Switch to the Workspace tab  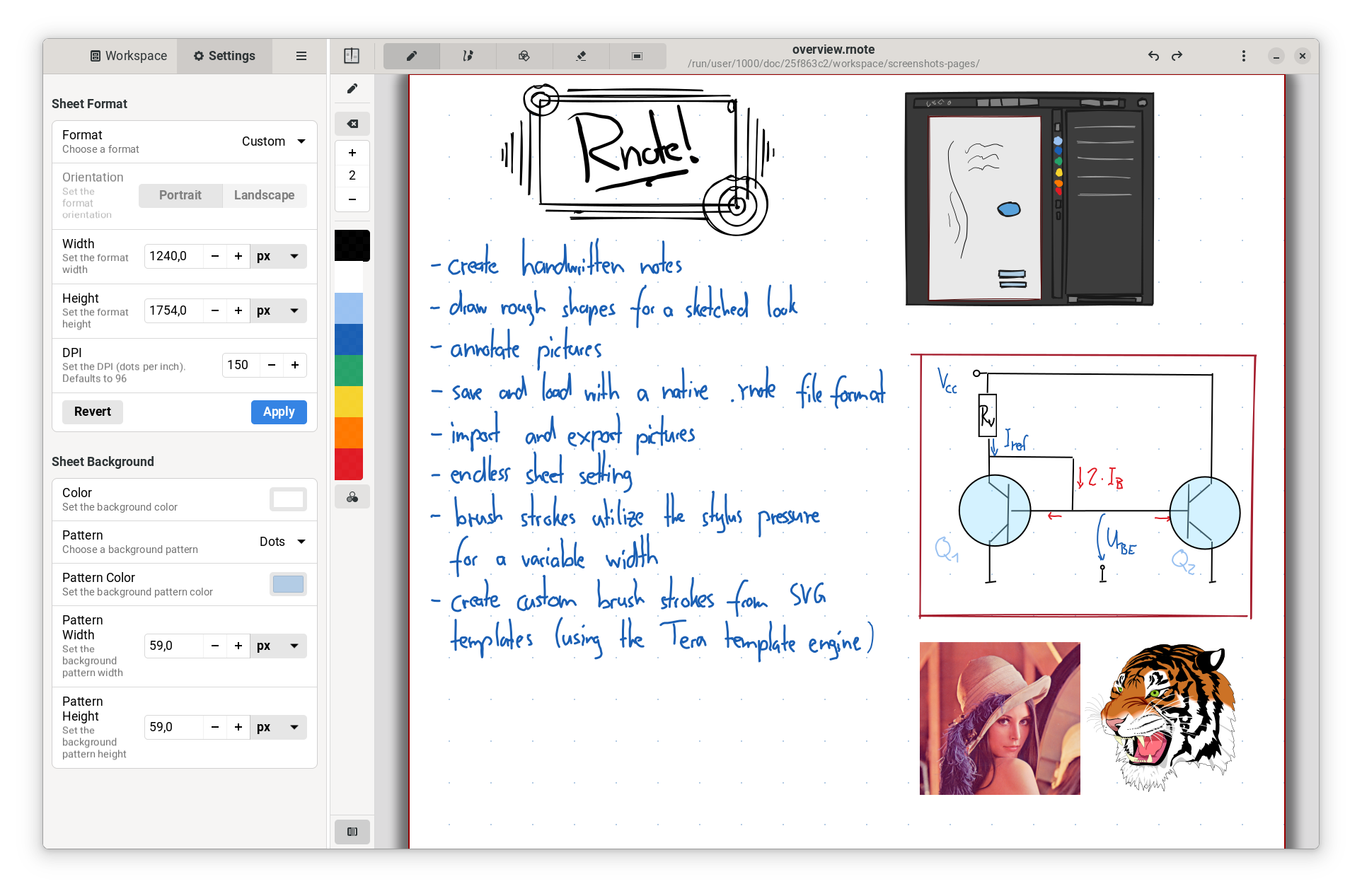129,56
